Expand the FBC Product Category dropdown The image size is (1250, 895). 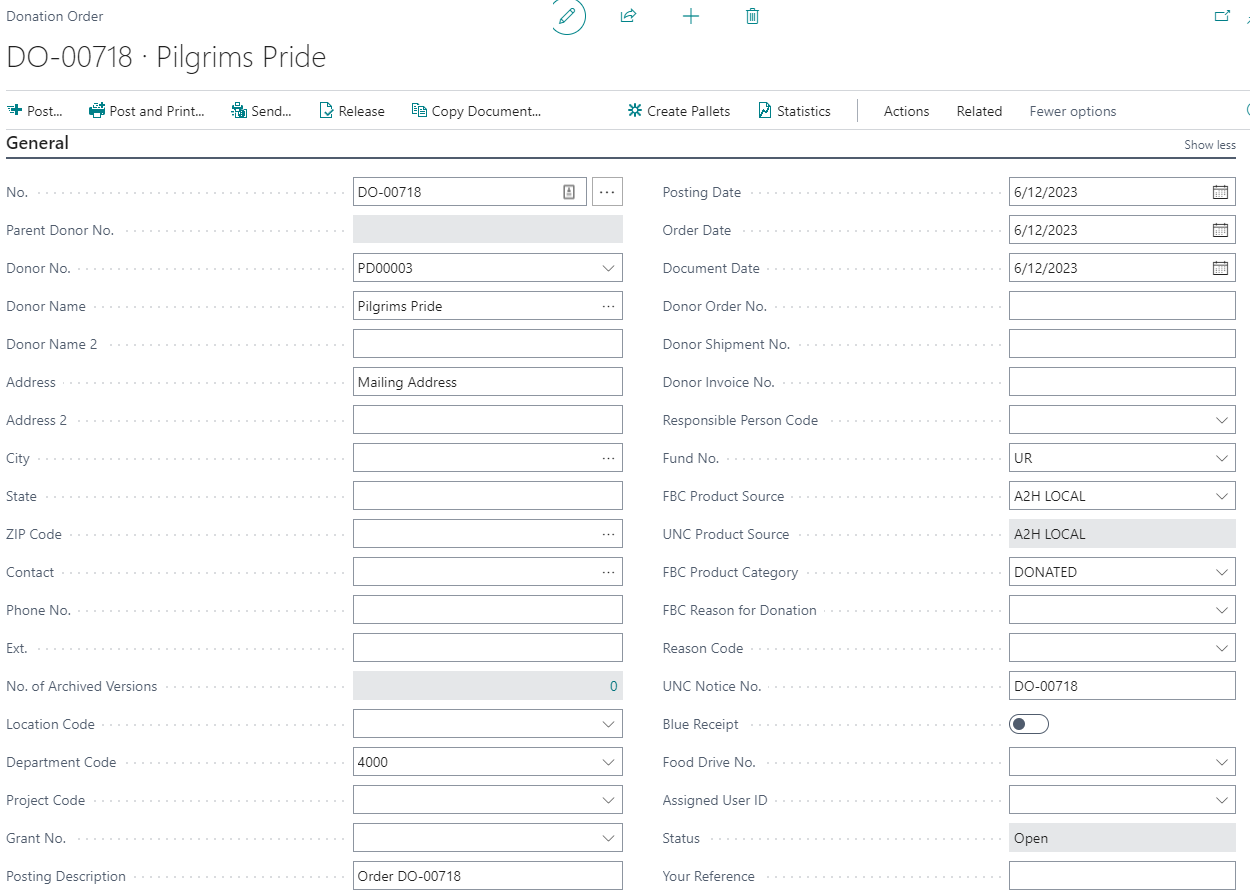[x=1221, y=572]
